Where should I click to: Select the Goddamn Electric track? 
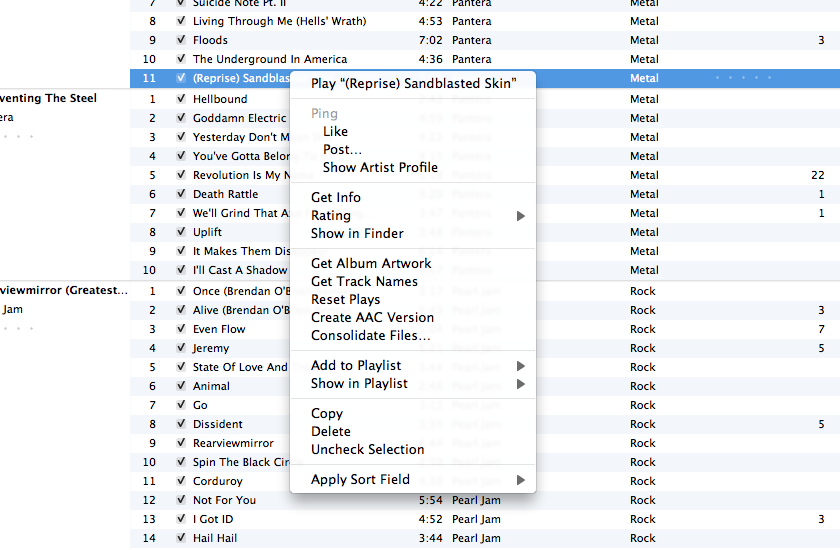tap(239, 118)
